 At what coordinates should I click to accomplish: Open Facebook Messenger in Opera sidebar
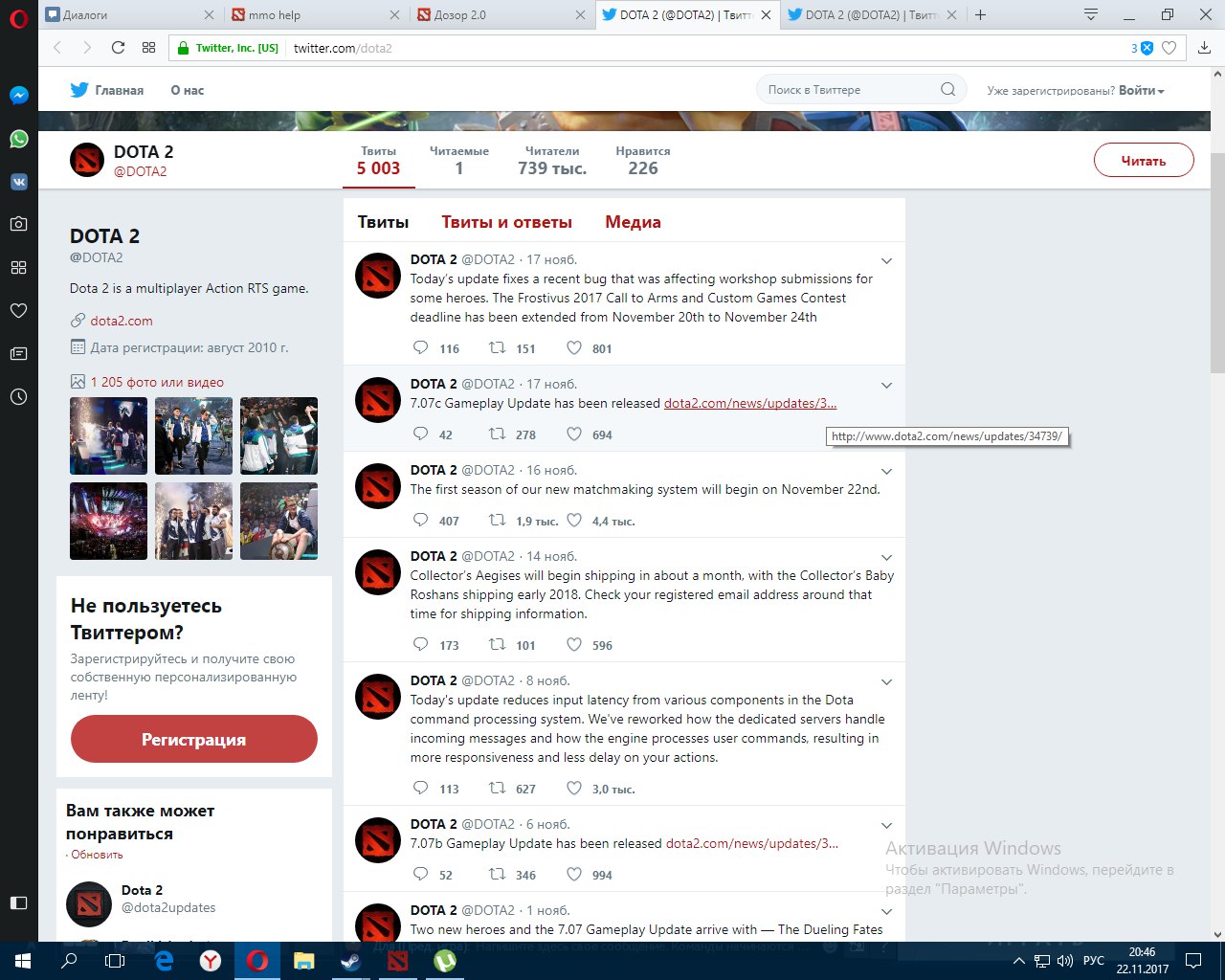(x=18, y=96)
